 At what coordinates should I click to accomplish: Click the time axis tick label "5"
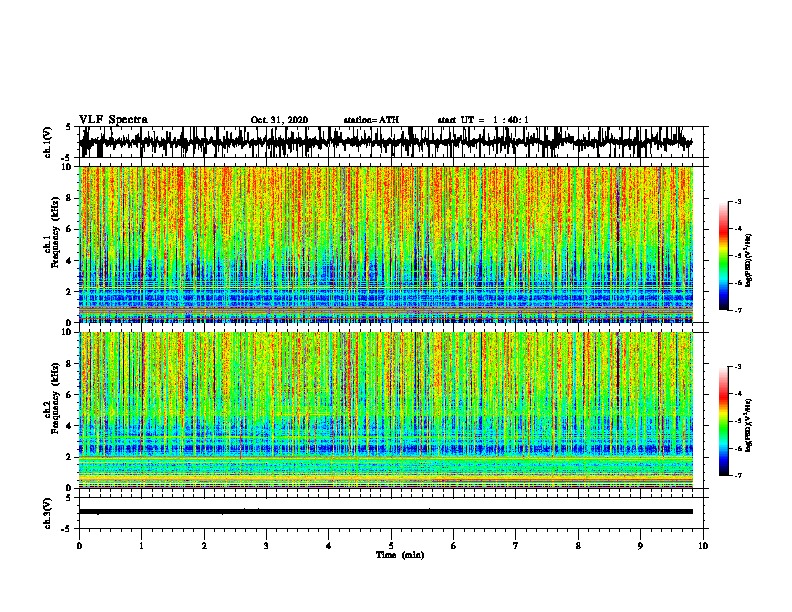[x=391, y=546]
